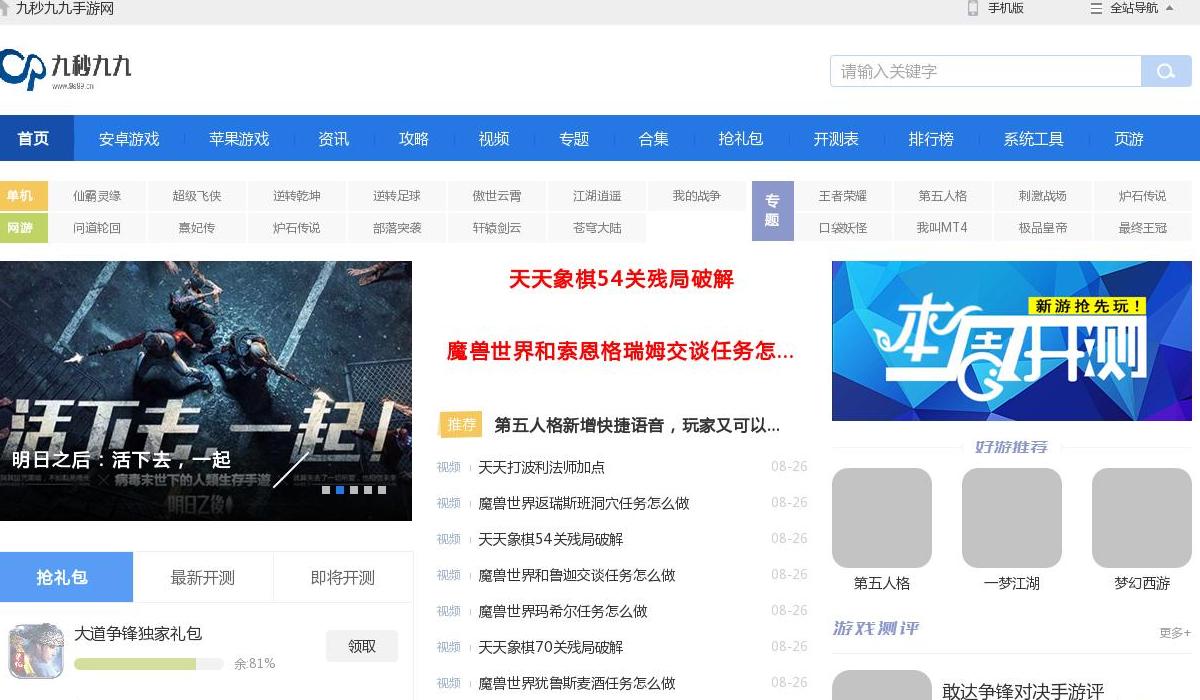1200x700 pixels.
Task: Open the 系统工具 nav item
Action: [1034, 139]
